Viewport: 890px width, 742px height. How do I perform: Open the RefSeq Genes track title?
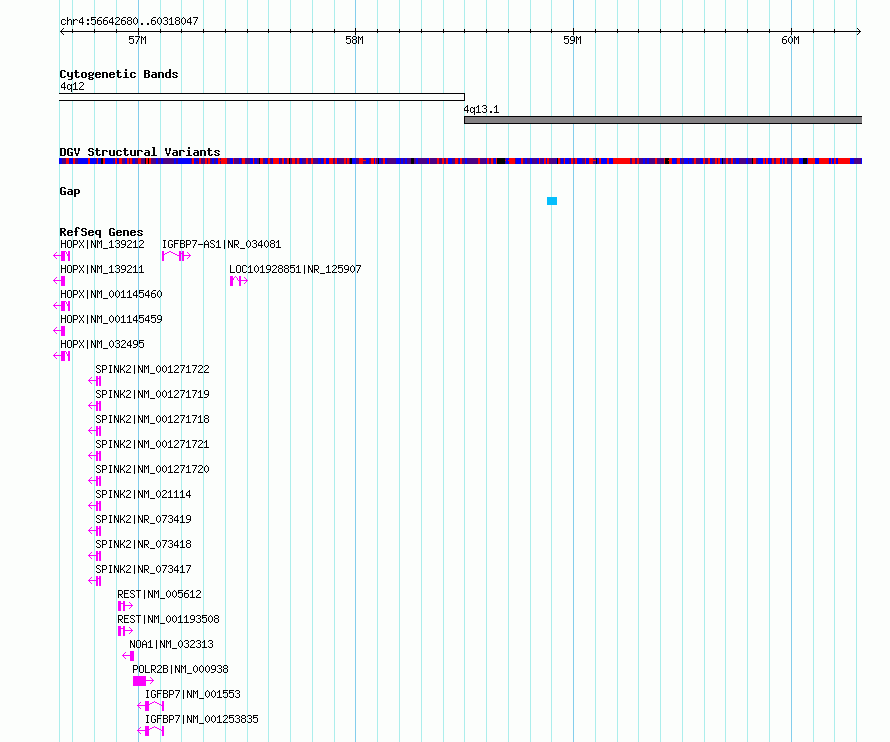pos(101,232)
